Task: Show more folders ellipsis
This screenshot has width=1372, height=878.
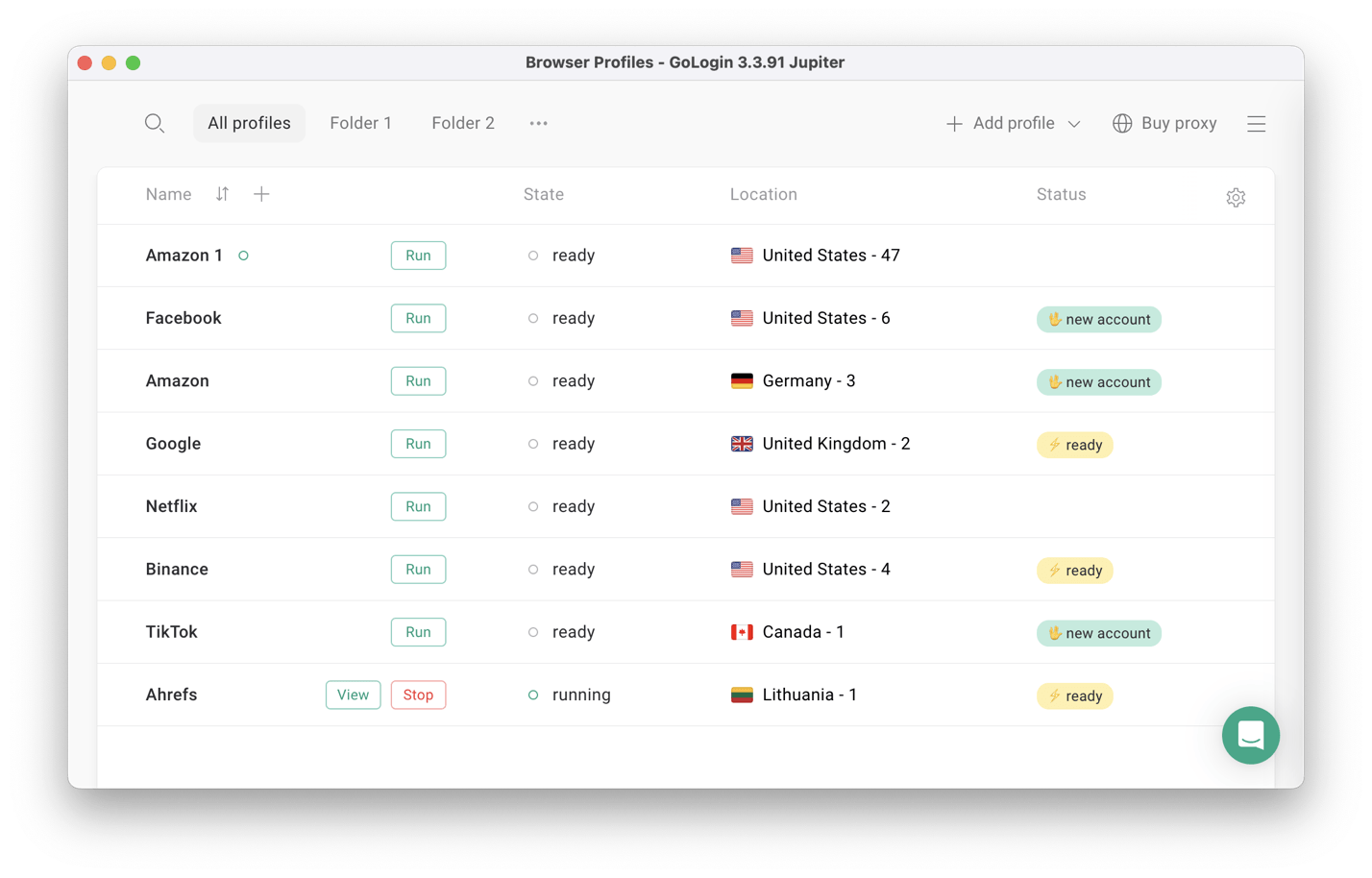Action: [538, 123]
